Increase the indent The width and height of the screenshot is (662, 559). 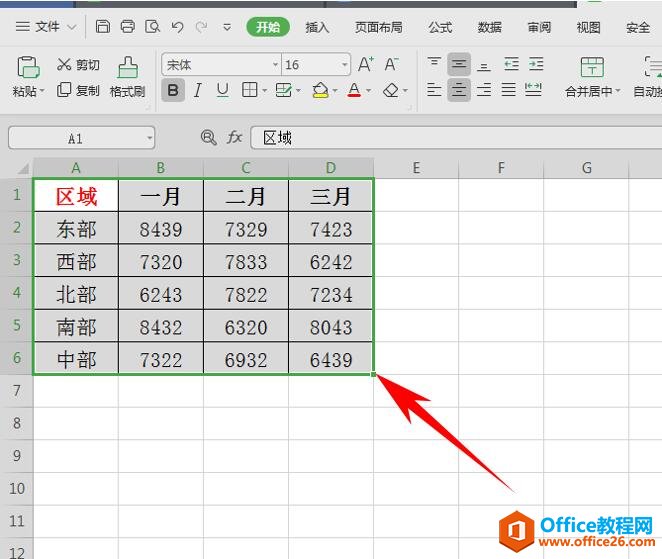[x=536, y=64]
